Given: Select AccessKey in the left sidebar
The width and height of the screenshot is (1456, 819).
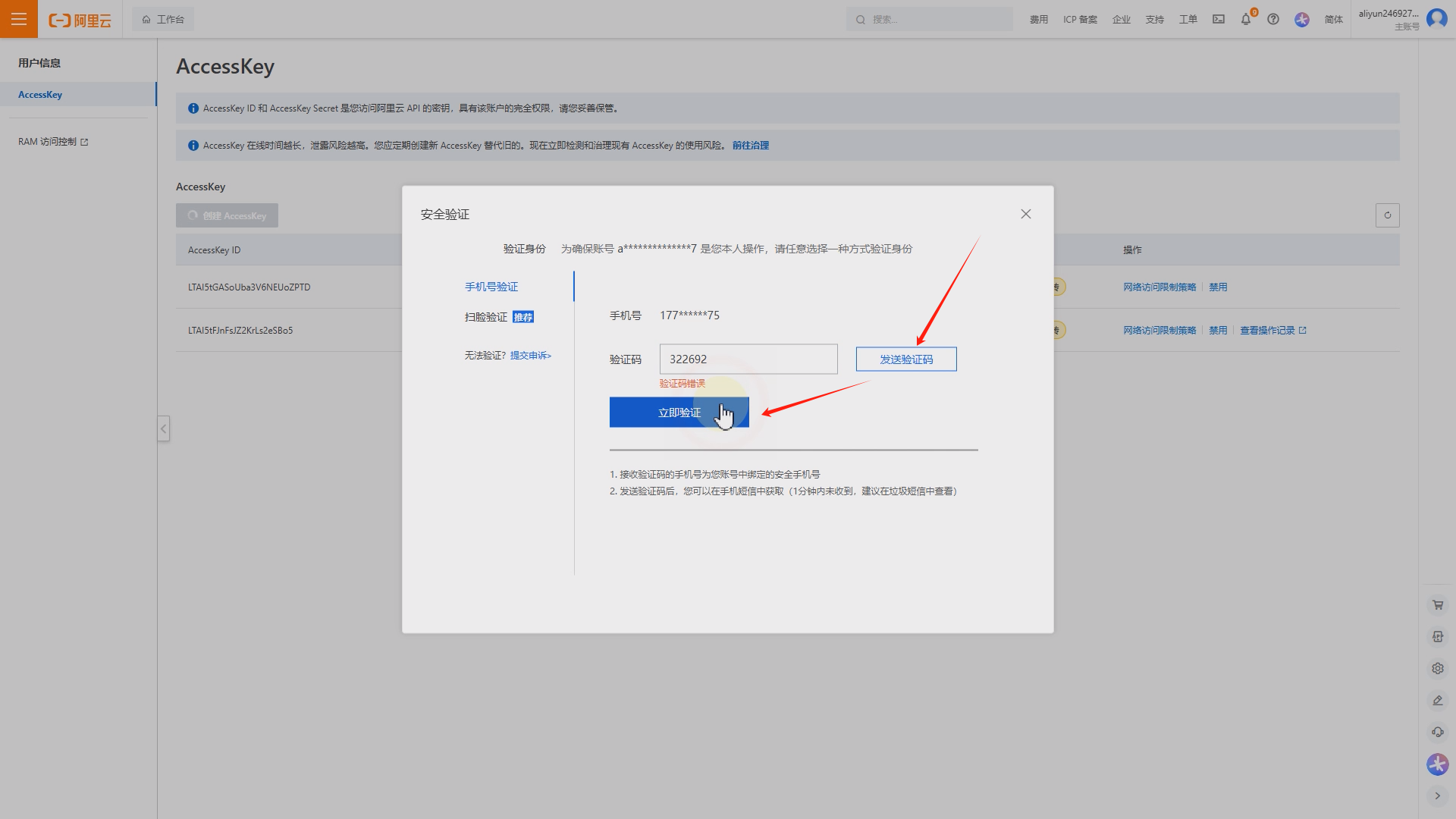Looking at the screenshot, I should pyautogui.click(x=78, y=95).
